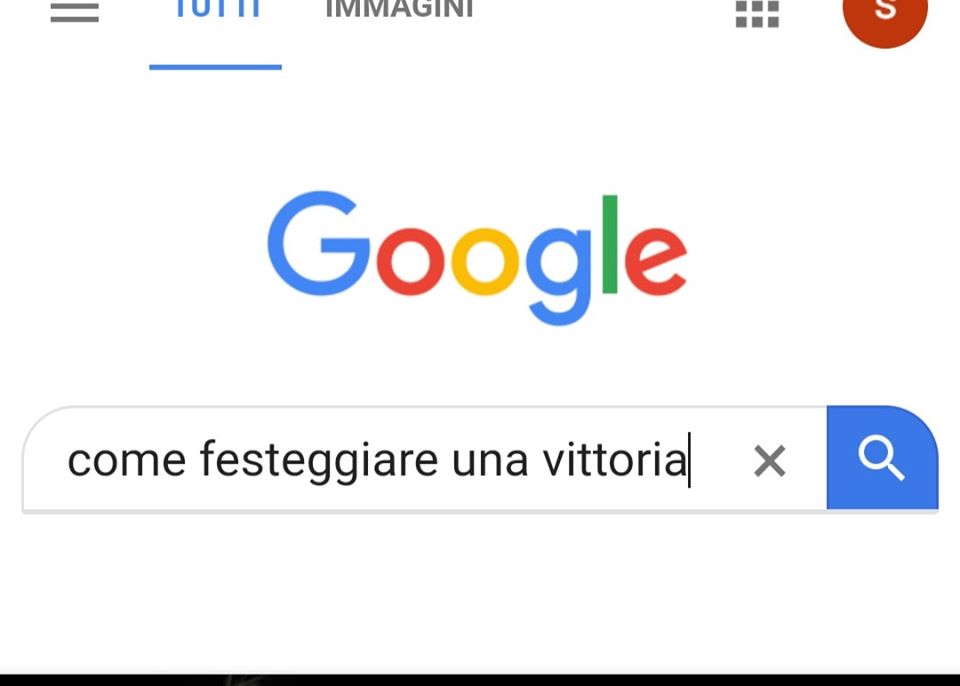Click the Google logo
This screenshot has width=960, height=686.
[478, 258]
